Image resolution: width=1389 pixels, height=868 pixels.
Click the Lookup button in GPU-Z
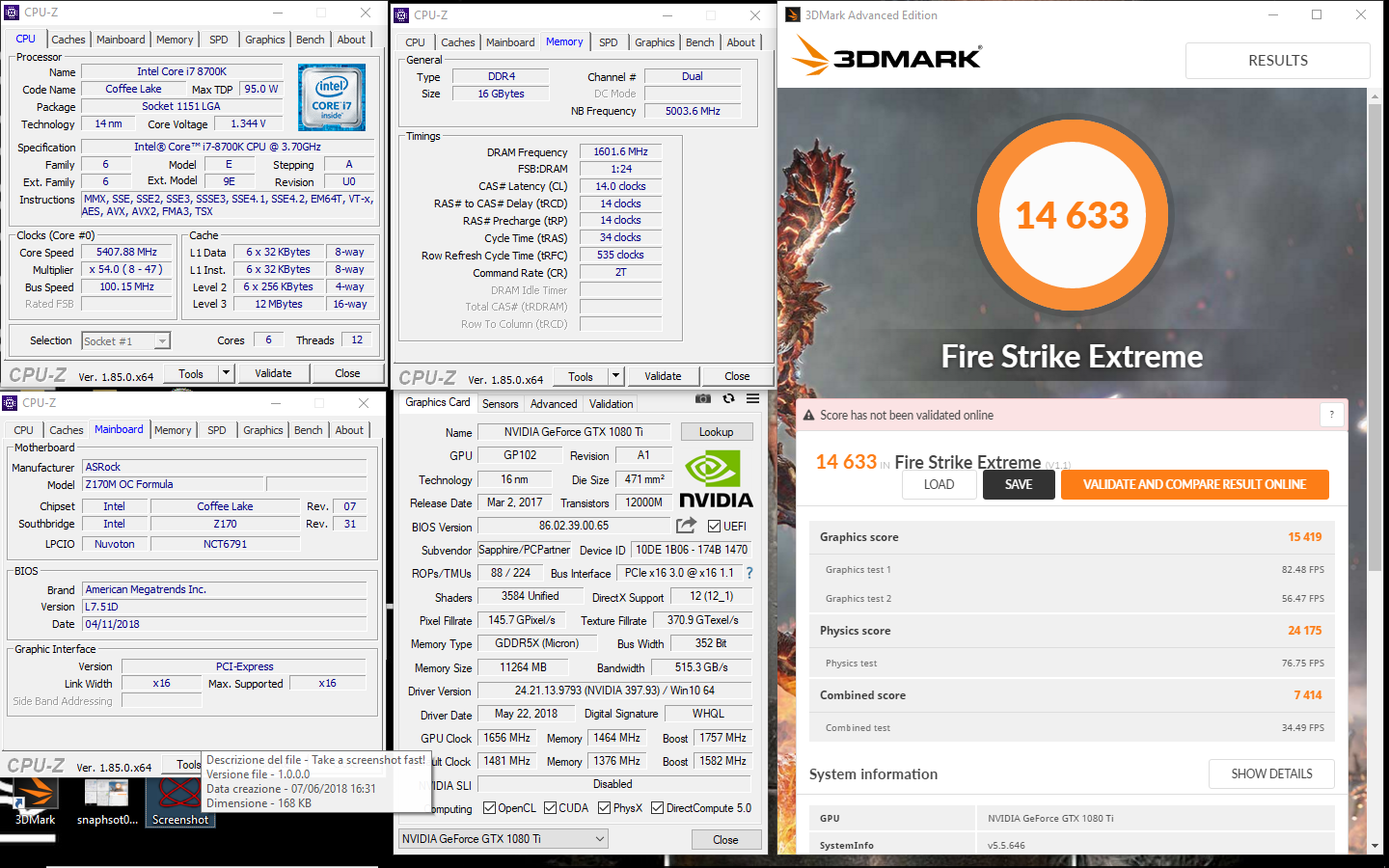tap(717, 432)
